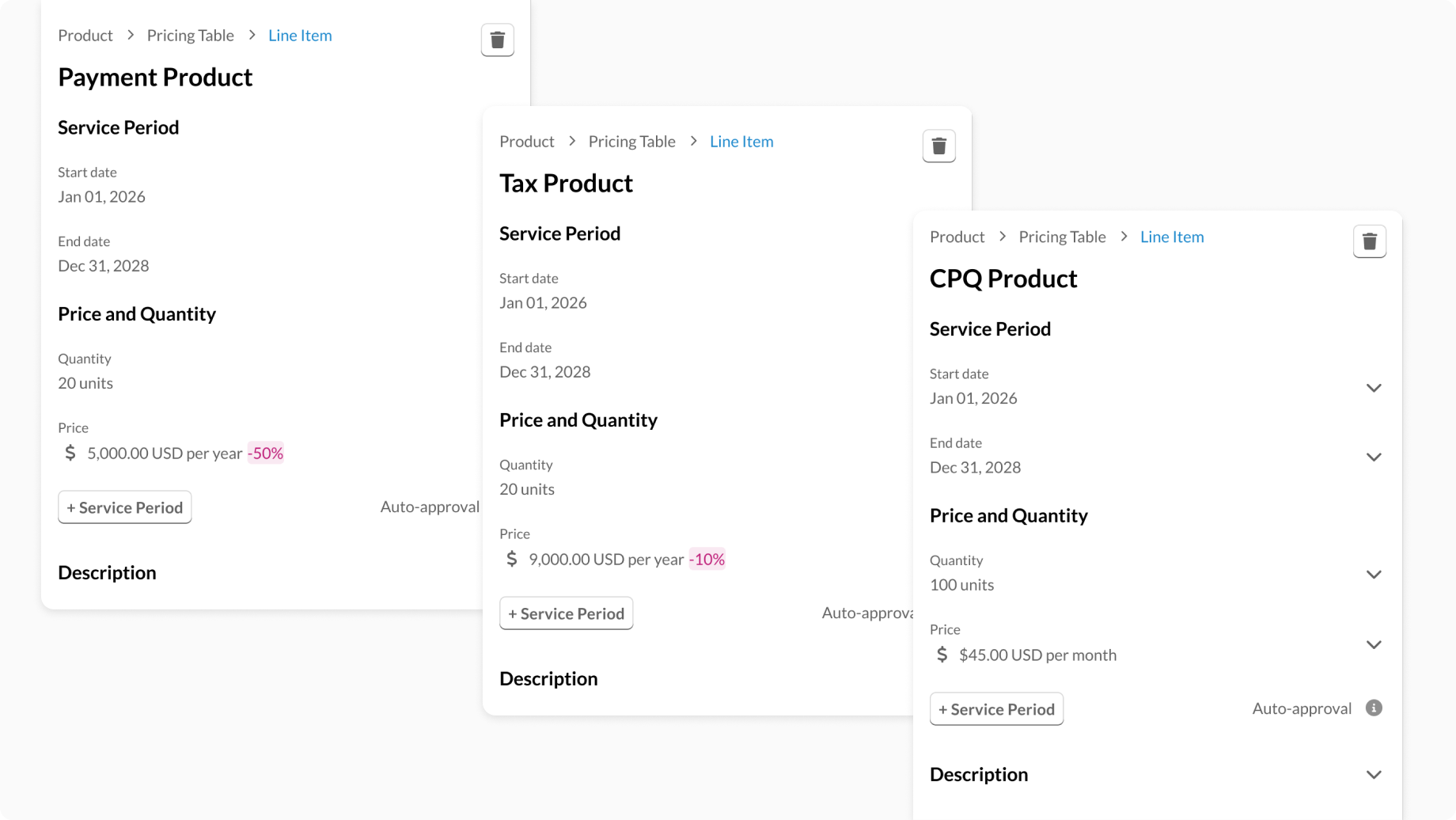
Task: Click dollar icon beside 9,000.00 USD price
Action: pos(512,559)
